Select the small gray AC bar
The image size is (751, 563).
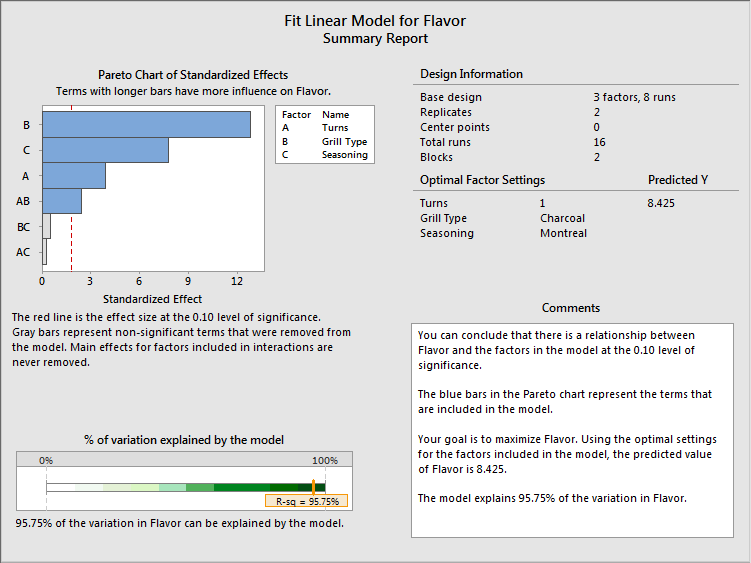coord(44,252)
